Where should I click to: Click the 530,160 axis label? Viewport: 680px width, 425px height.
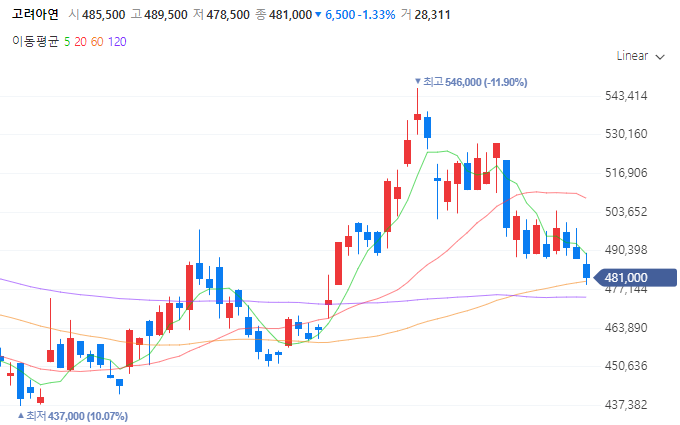click(626, 134)
